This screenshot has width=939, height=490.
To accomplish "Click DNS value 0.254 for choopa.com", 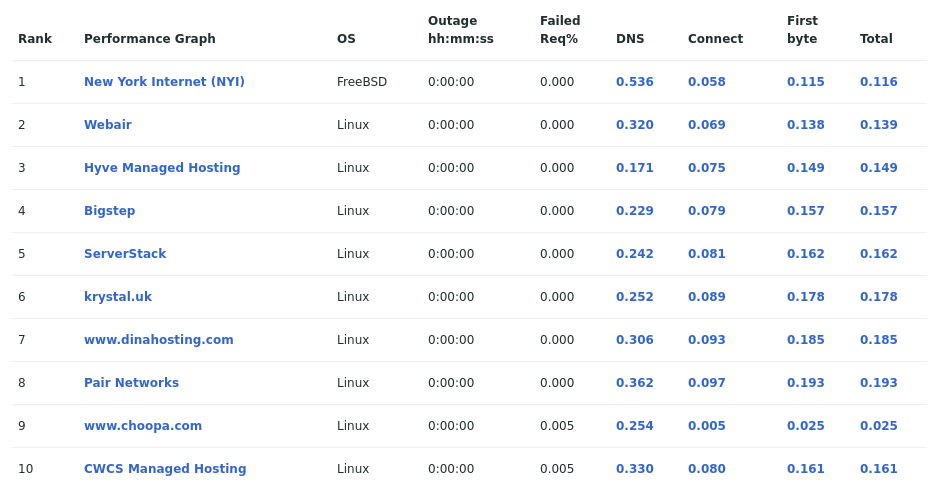I will coord(635,426).
